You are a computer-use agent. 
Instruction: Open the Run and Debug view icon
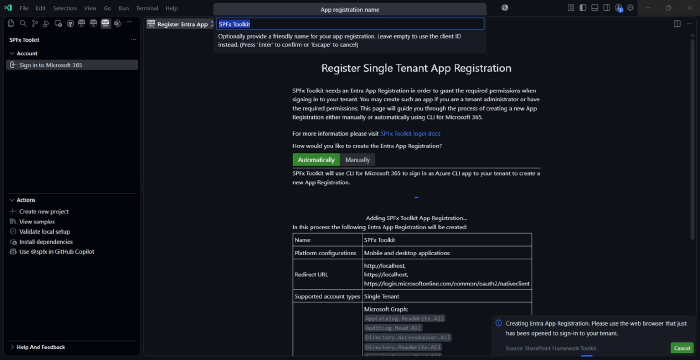pos(46,24)
